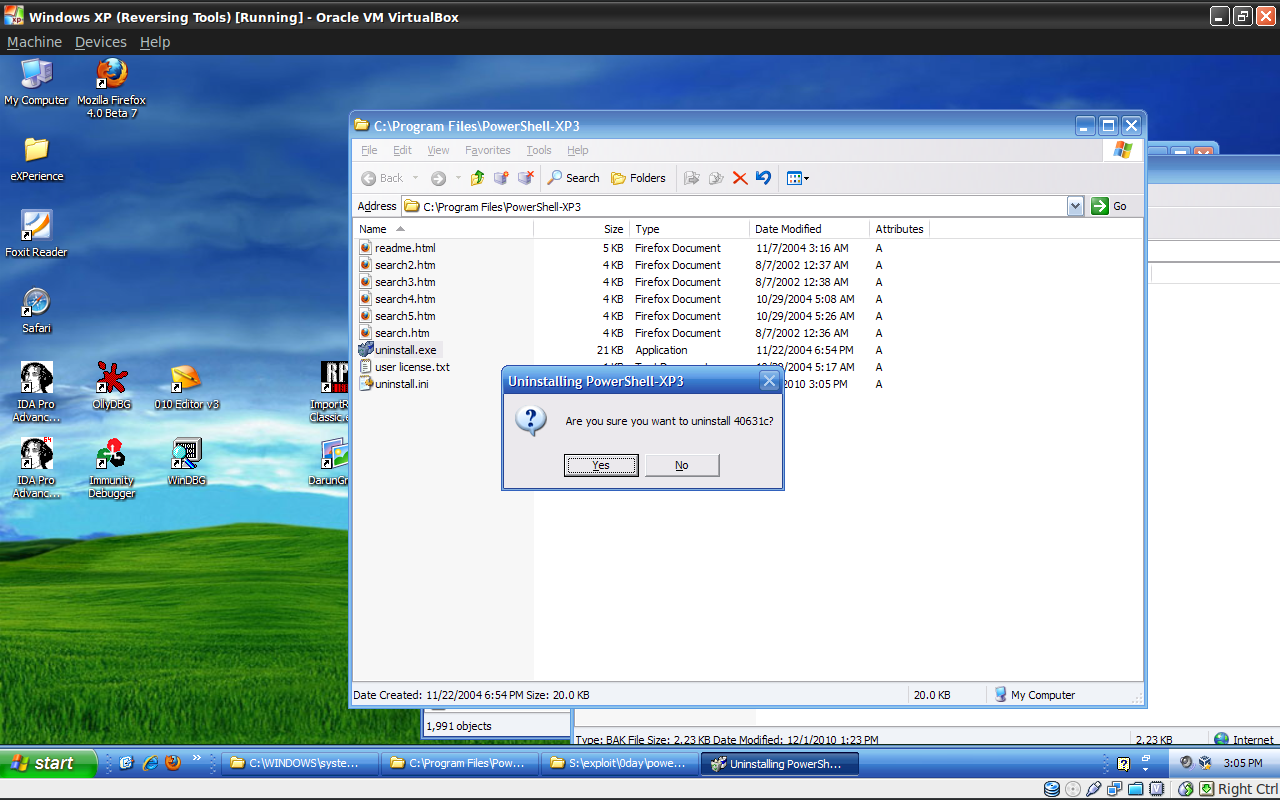Toggle the Folders pane in Explorer toolbar

click(638, 178)
